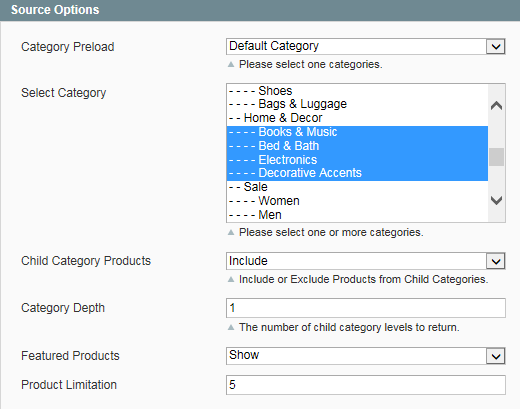Select the Electronics category

[357, 160]
